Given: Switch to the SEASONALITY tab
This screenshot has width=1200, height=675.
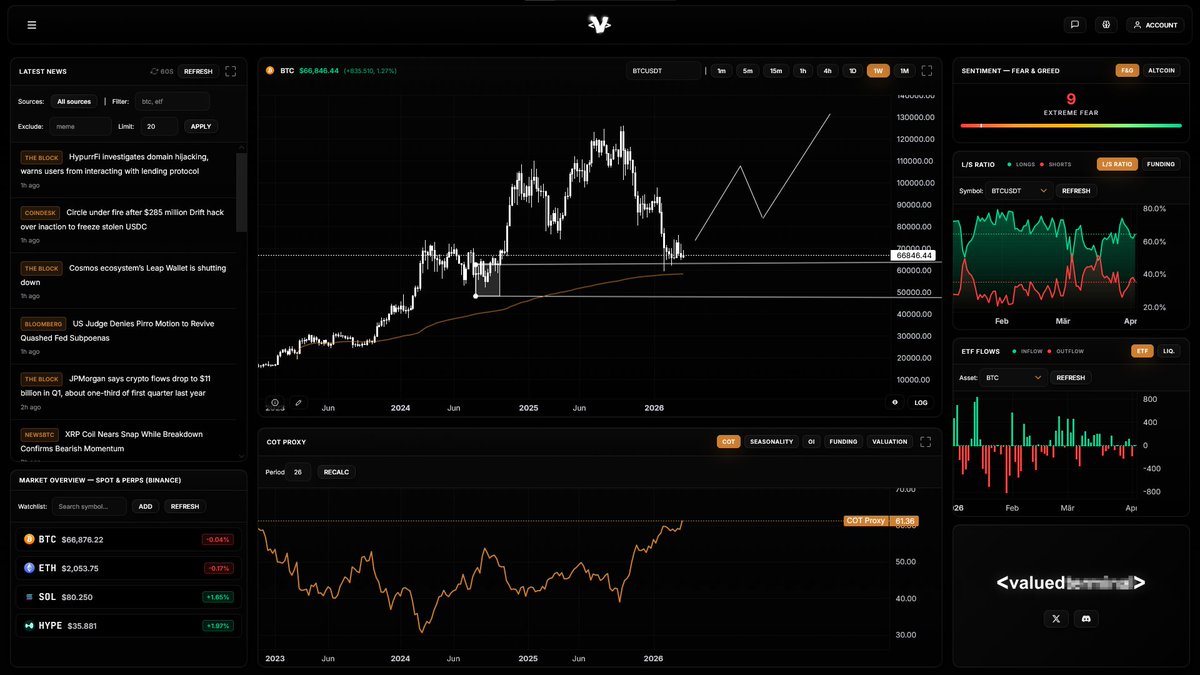Looking at the screenshot, I should (772, 441).
